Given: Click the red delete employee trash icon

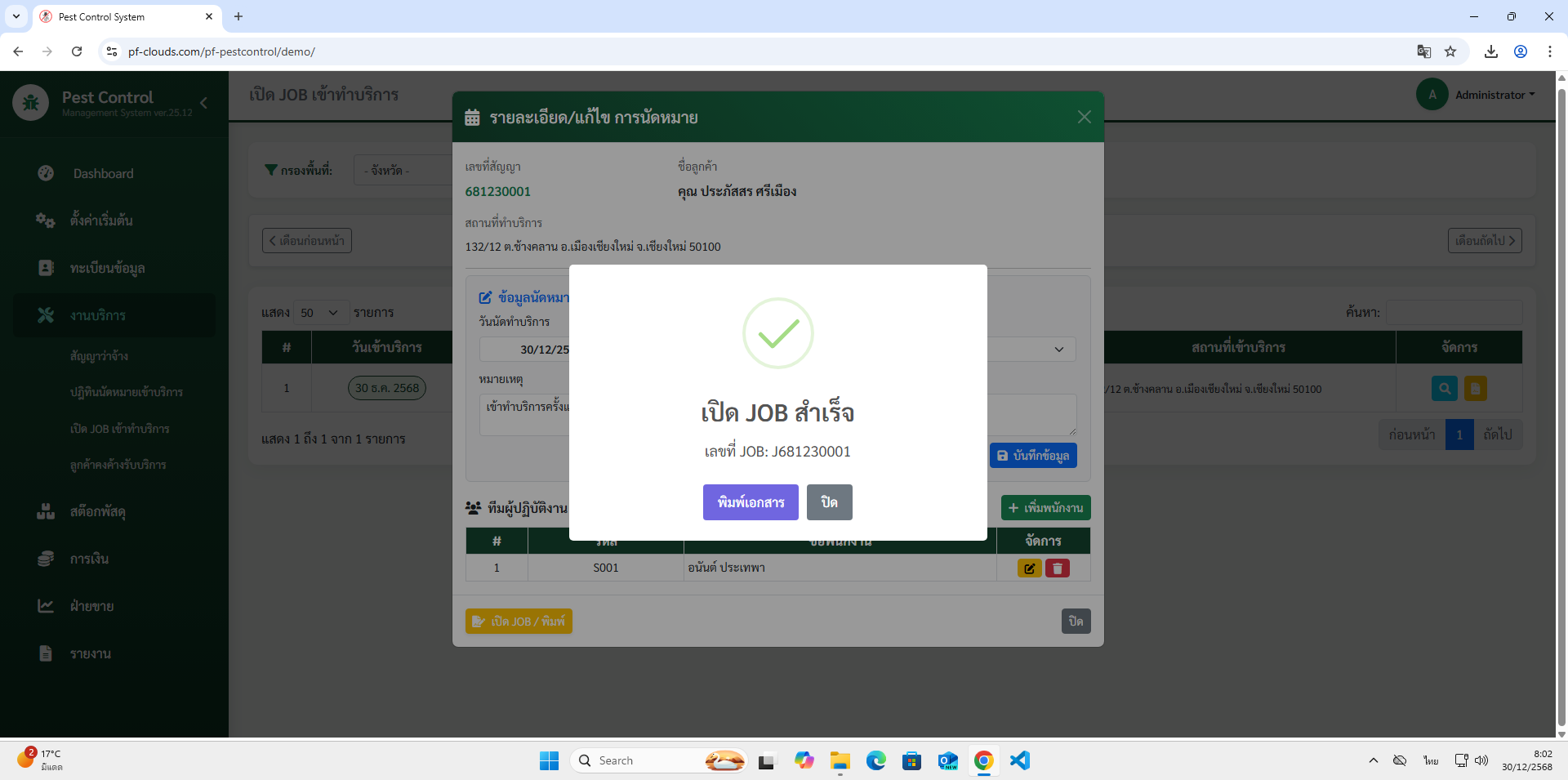Looking at the screenshot, I should (x=1058, y=568).
